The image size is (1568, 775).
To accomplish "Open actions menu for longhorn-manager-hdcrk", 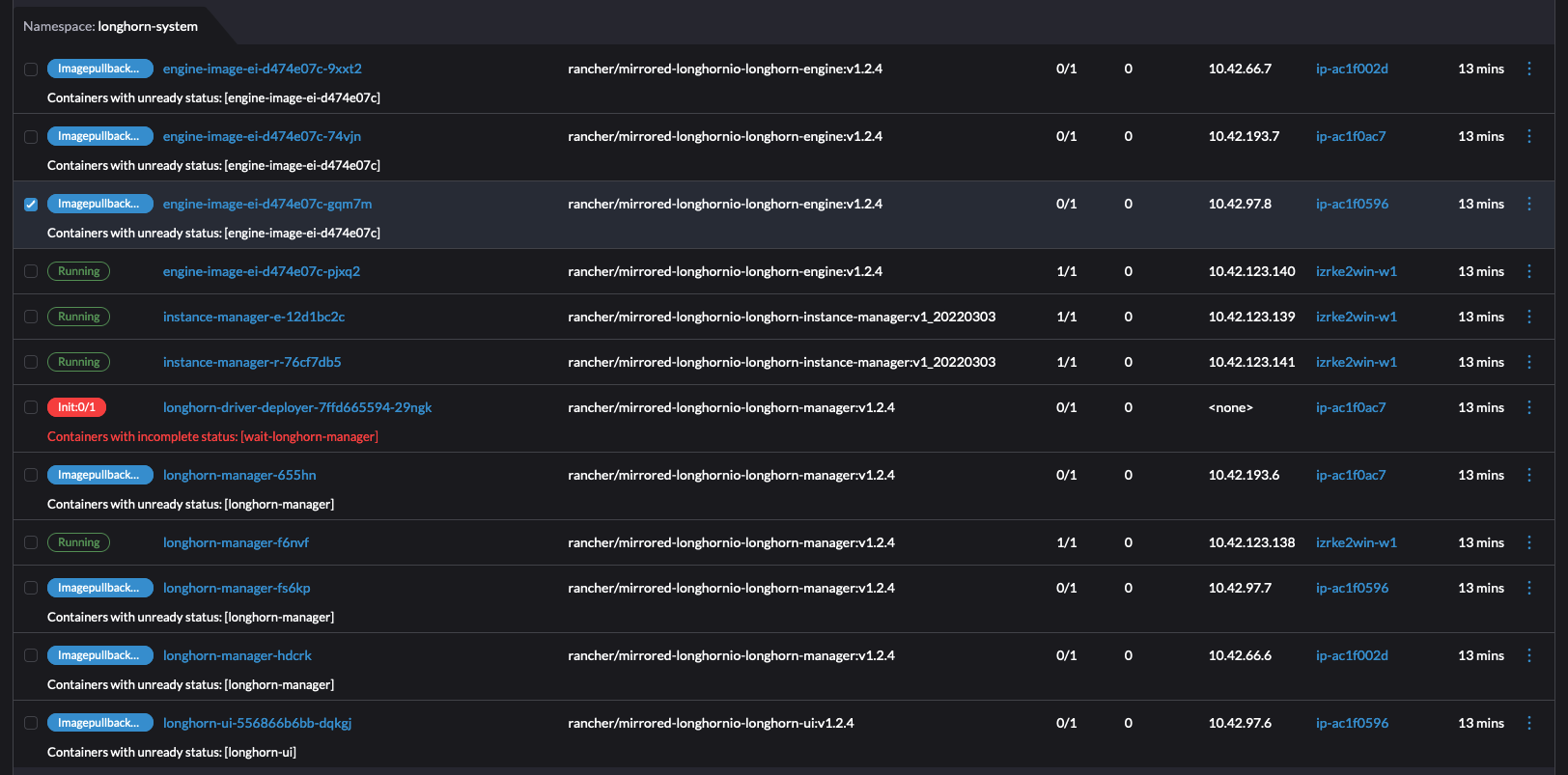I will point(1529,655).
